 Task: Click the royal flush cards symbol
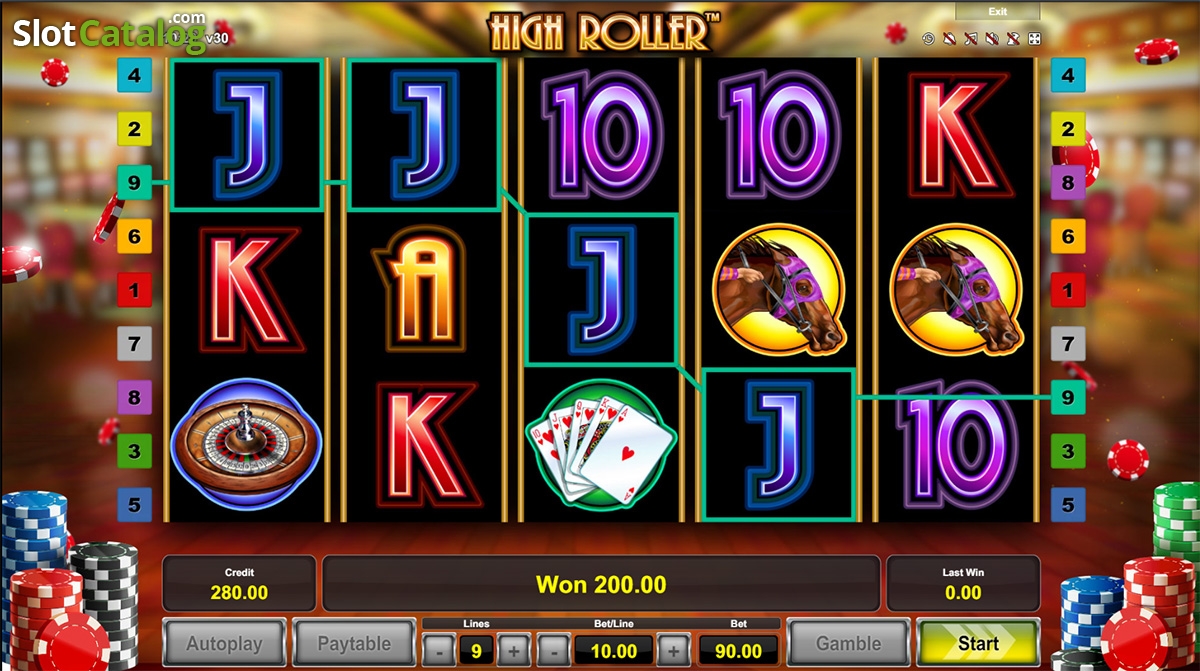(600, 442)
